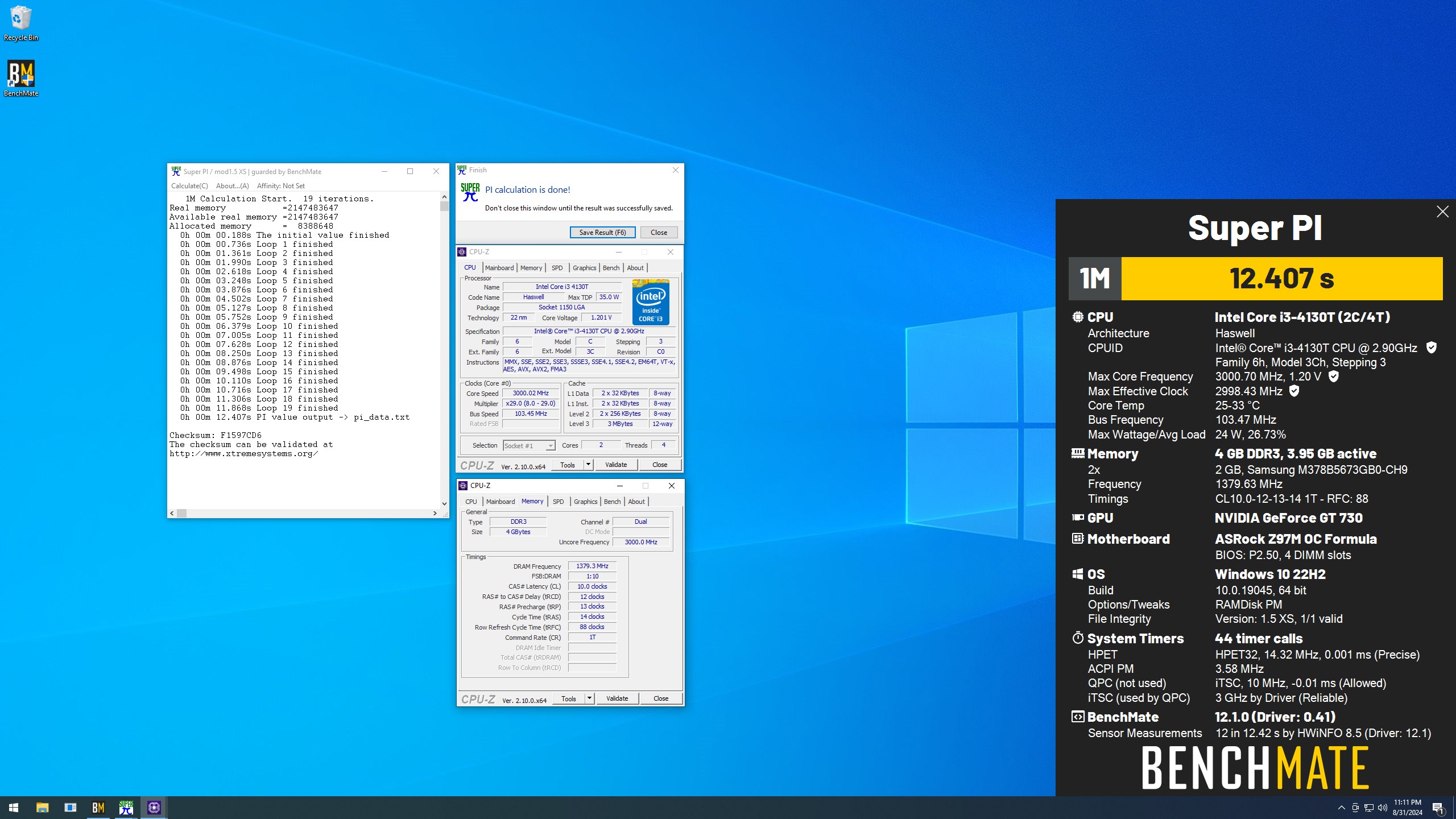The image size is (1456, 819).
Task: Click Close in the Finish dialog
Action: click(x=659, y=232)
